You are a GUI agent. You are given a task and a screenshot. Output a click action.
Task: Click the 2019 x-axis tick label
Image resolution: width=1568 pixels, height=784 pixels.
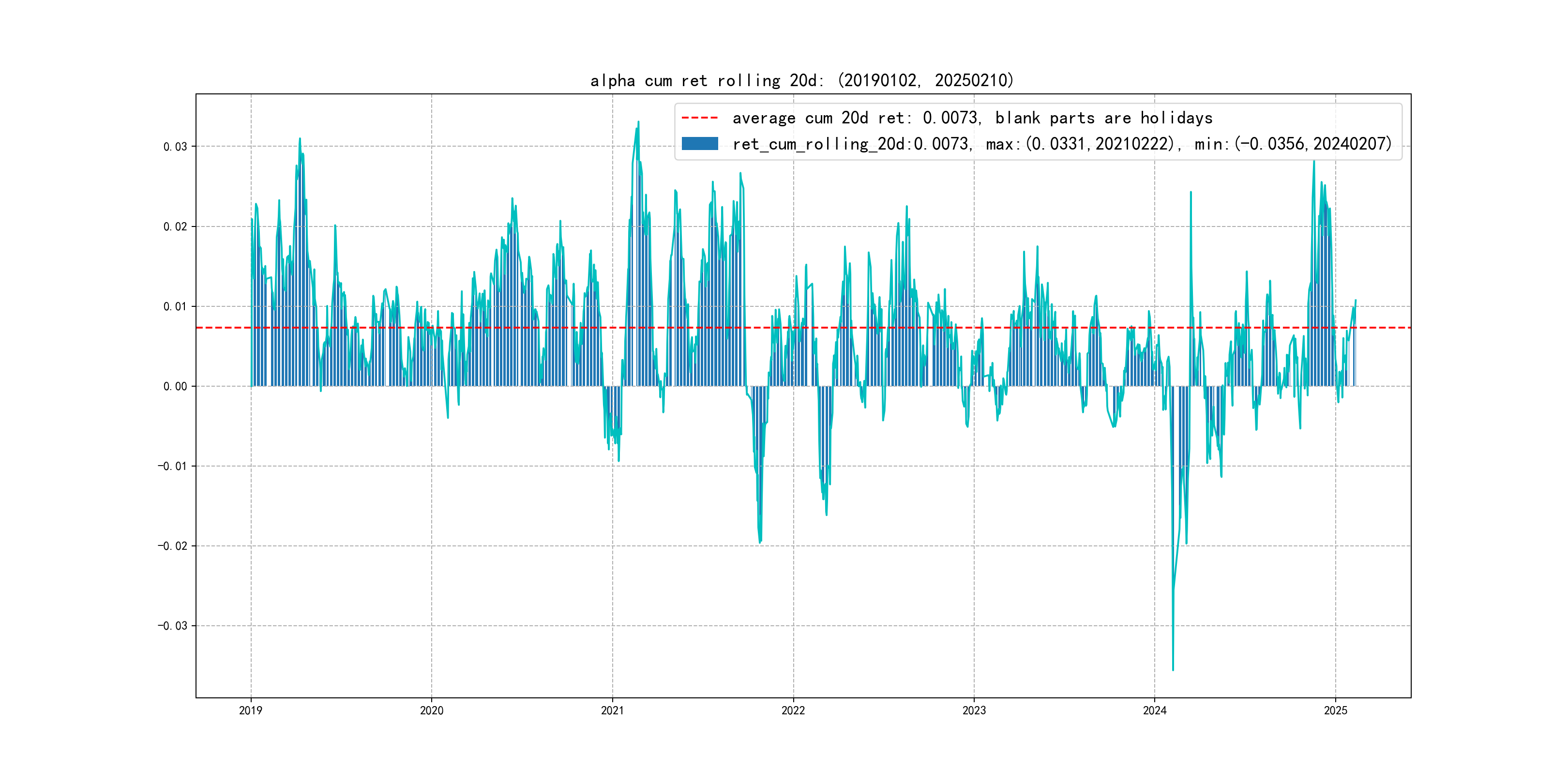pyautogui.click(x=251, y=710)
